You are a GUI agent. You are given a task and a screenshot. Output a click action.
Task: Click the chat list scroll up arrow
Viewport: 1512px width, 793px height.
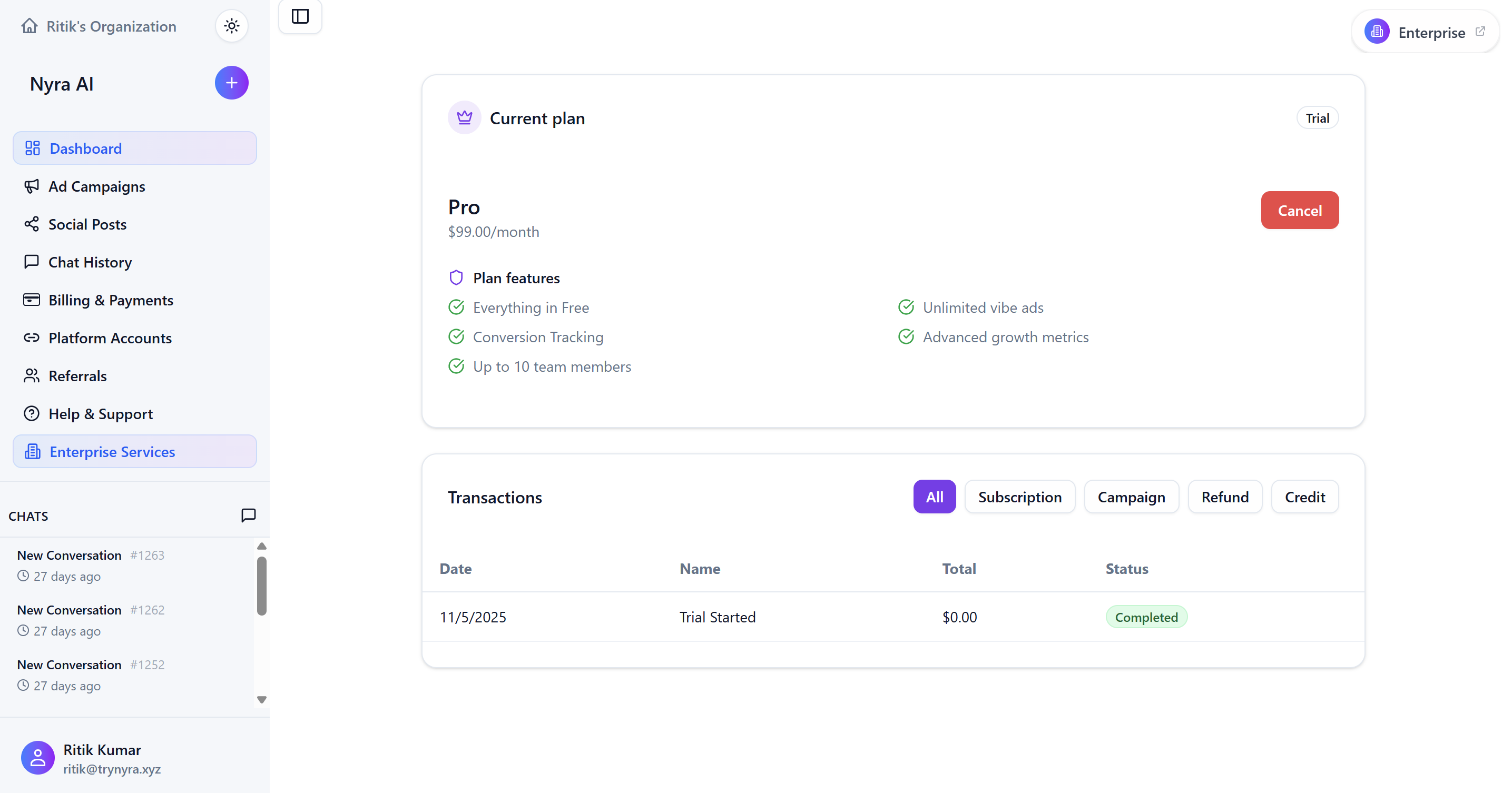click(x=262, y=546)
